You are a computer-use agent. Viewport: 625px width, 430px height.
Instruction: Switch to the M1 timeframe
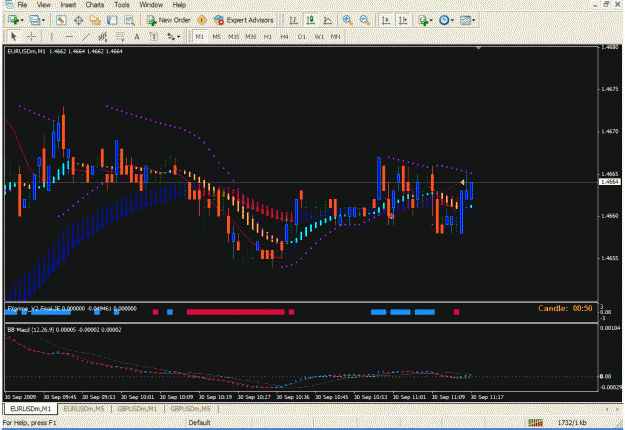(x=199, y=37)
